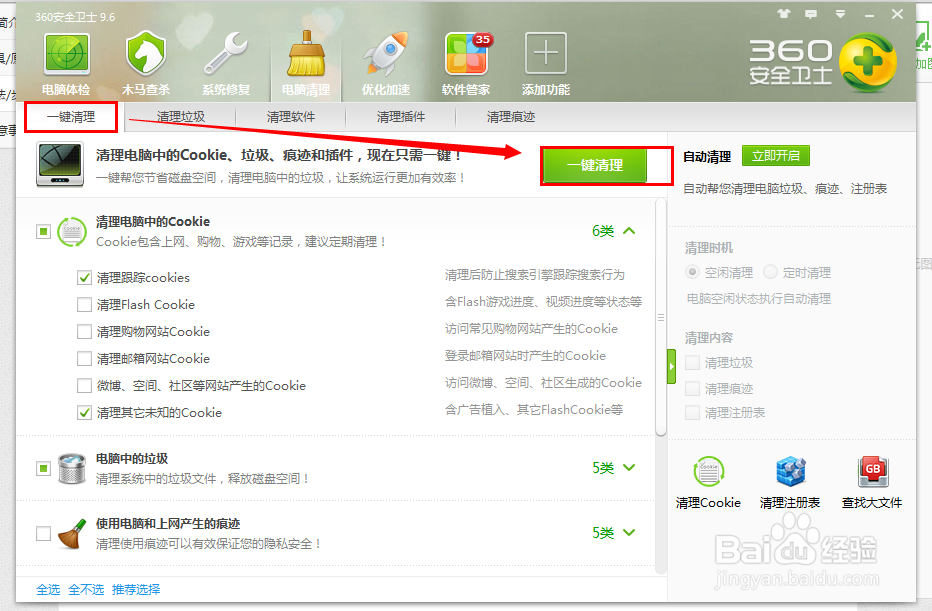This screenshot has height=611, width=932.
Task: Select 空闲清理 radio button
Action: [x=692, y=272]
